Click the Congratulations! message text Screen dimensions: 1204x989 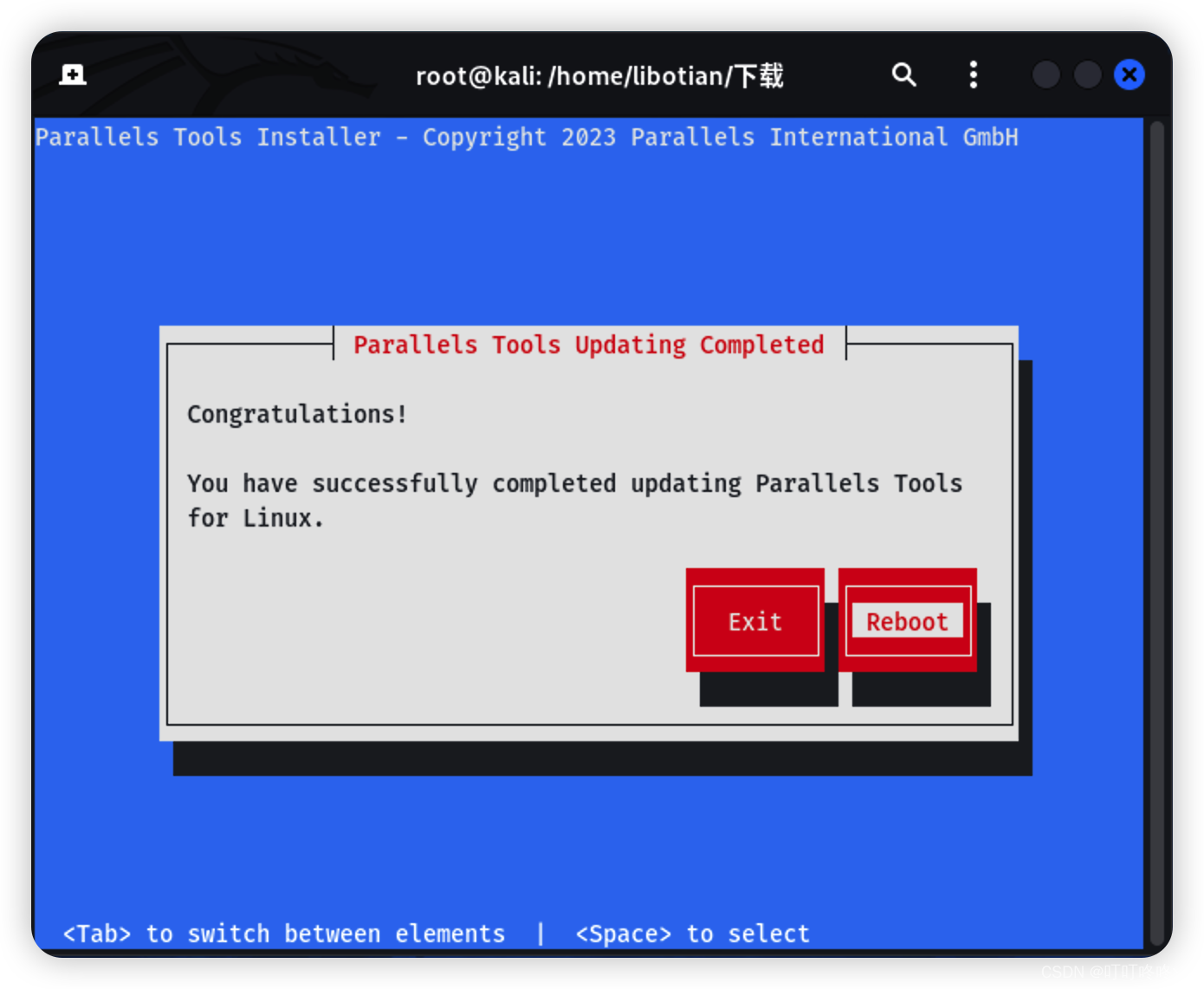click(x=296, y=414)
